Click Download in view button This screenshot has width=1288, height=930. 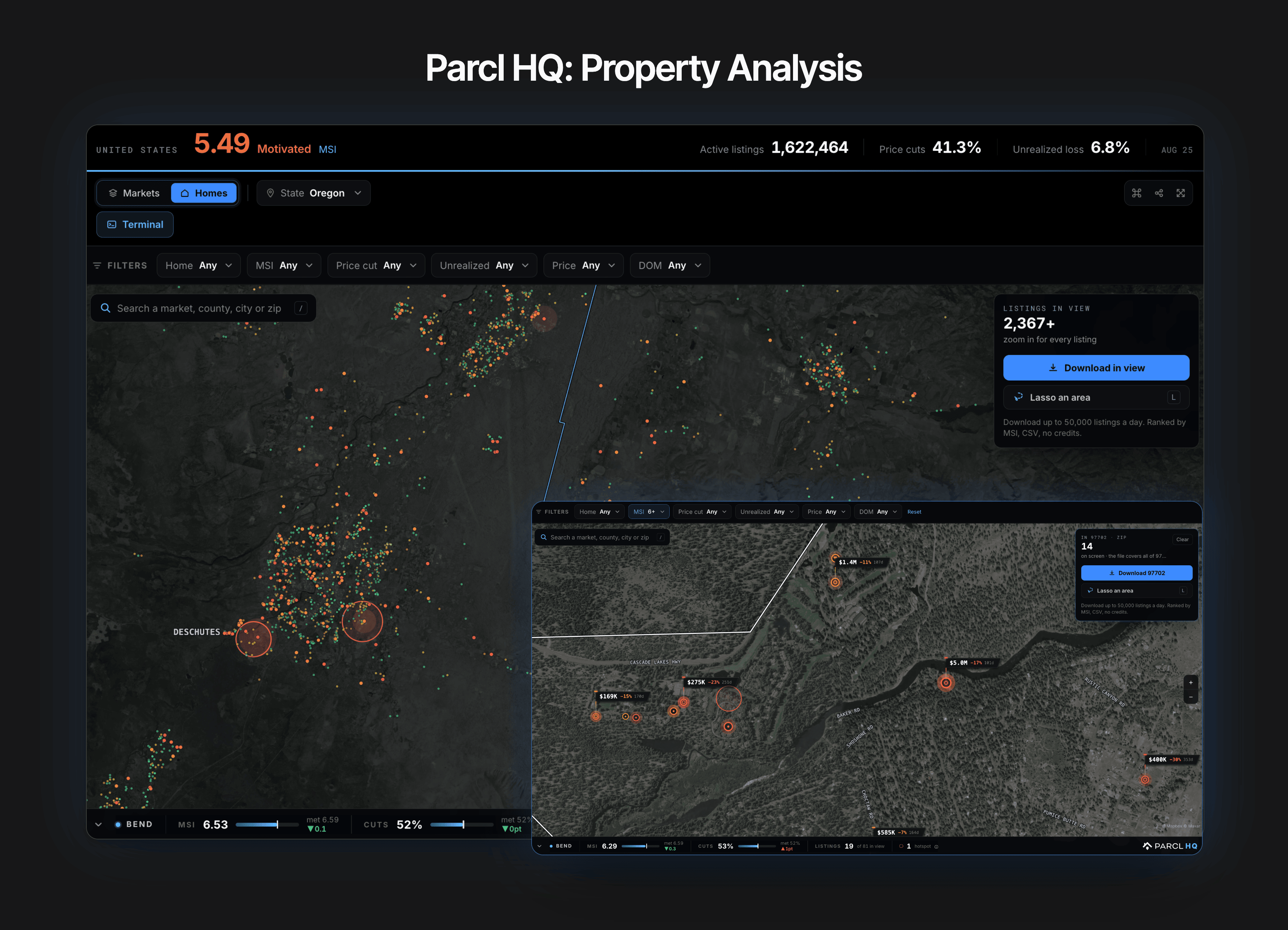(1096, 368)
